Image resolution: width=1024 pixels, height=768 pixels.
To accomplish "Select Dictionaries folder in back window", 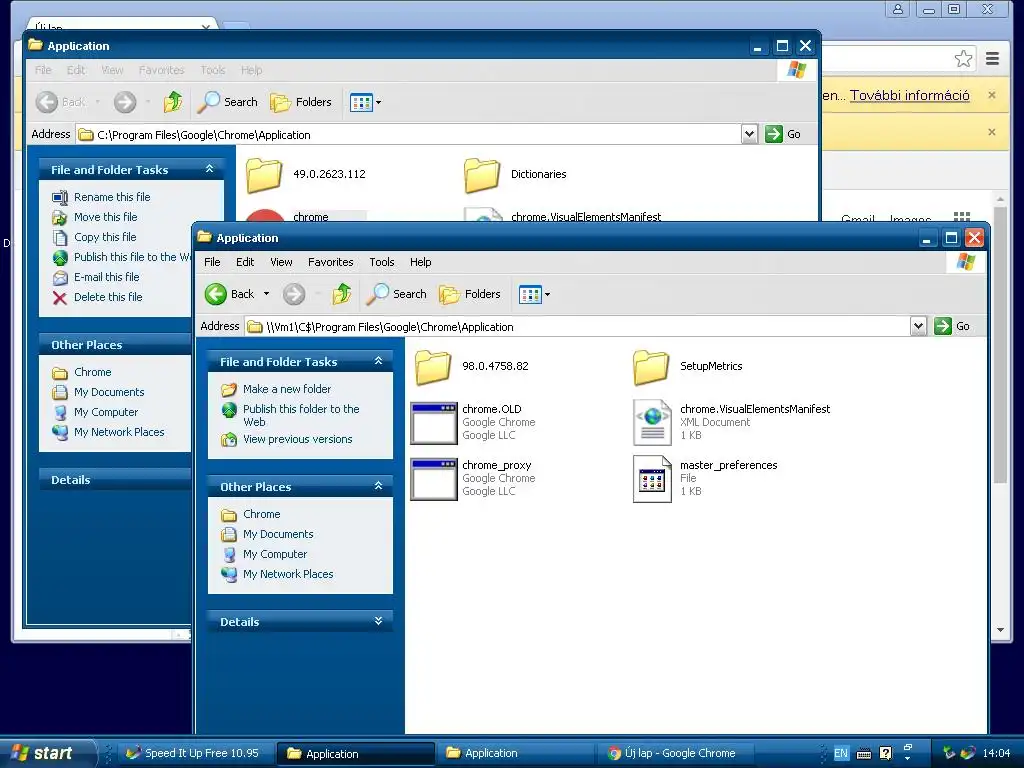I will [x=515, y=174].
